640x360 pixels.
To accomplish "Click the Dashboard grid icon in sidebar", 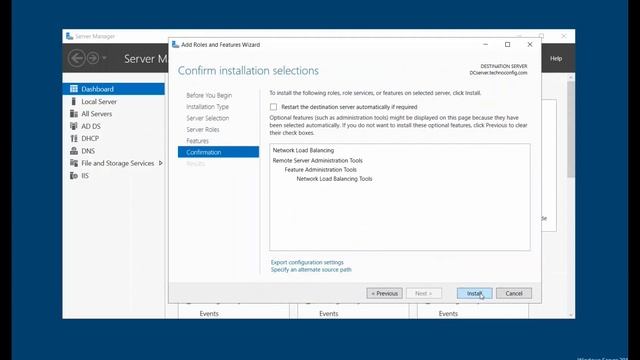I will point(74,89).
